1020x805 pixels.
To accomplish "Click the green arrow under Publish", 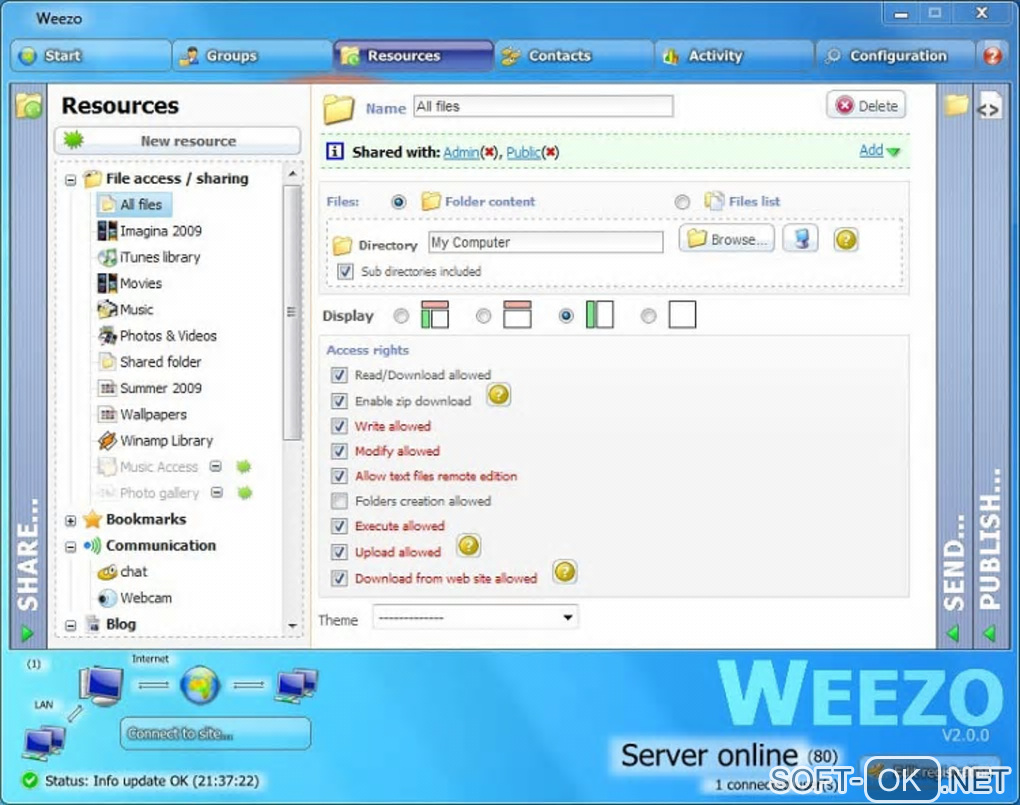I will [989, 633].
